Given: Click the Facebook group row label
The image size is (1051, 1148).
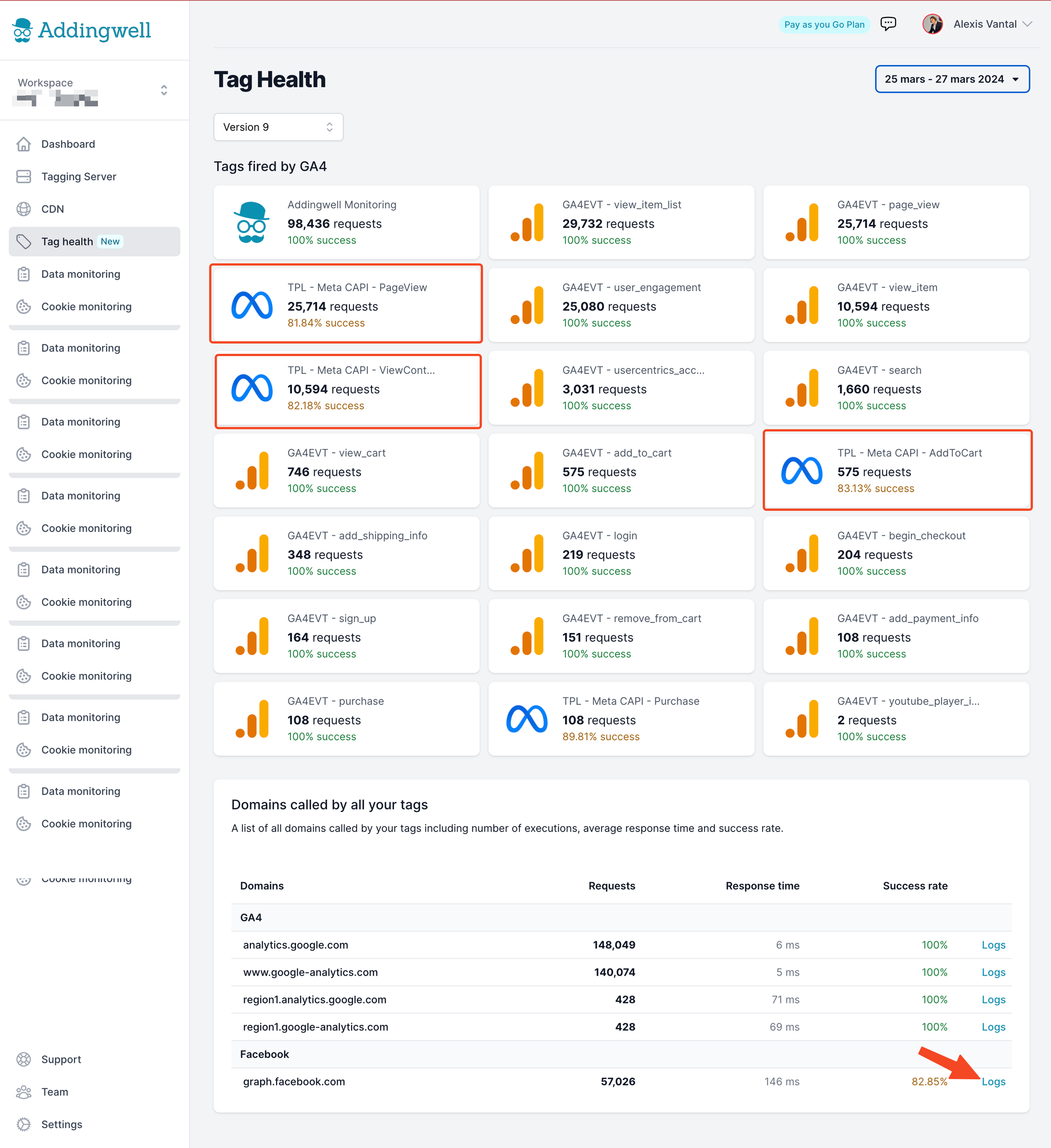Looking at the screenshot, I should 264,1054.
